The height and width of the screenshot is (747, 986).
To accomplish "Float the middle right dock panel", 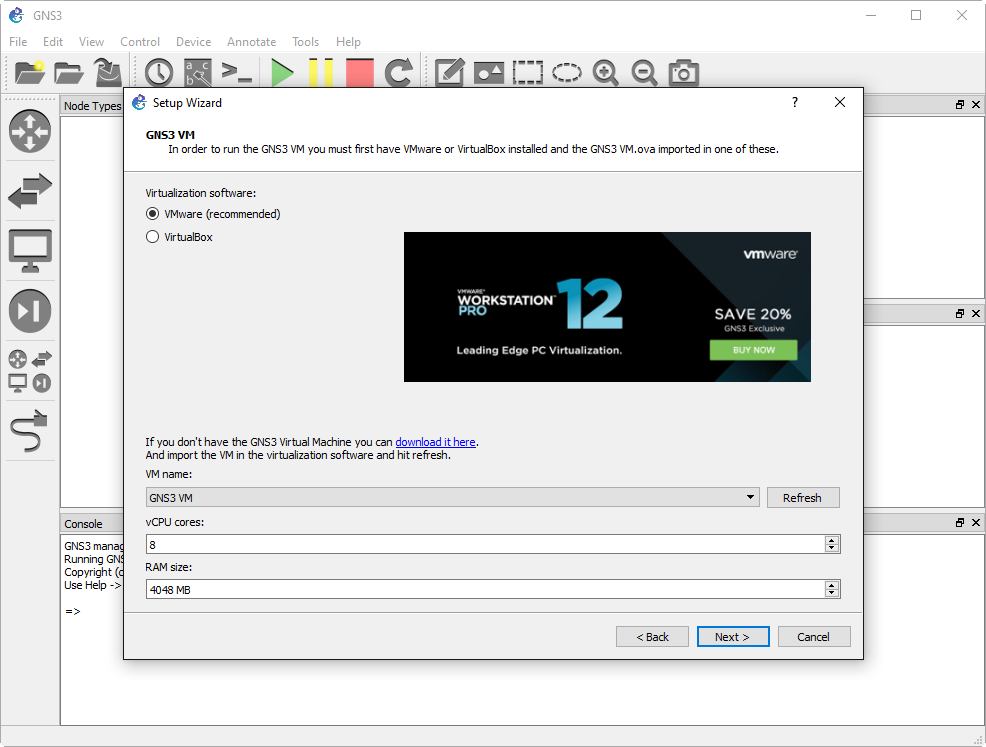I will pos(960,313).
